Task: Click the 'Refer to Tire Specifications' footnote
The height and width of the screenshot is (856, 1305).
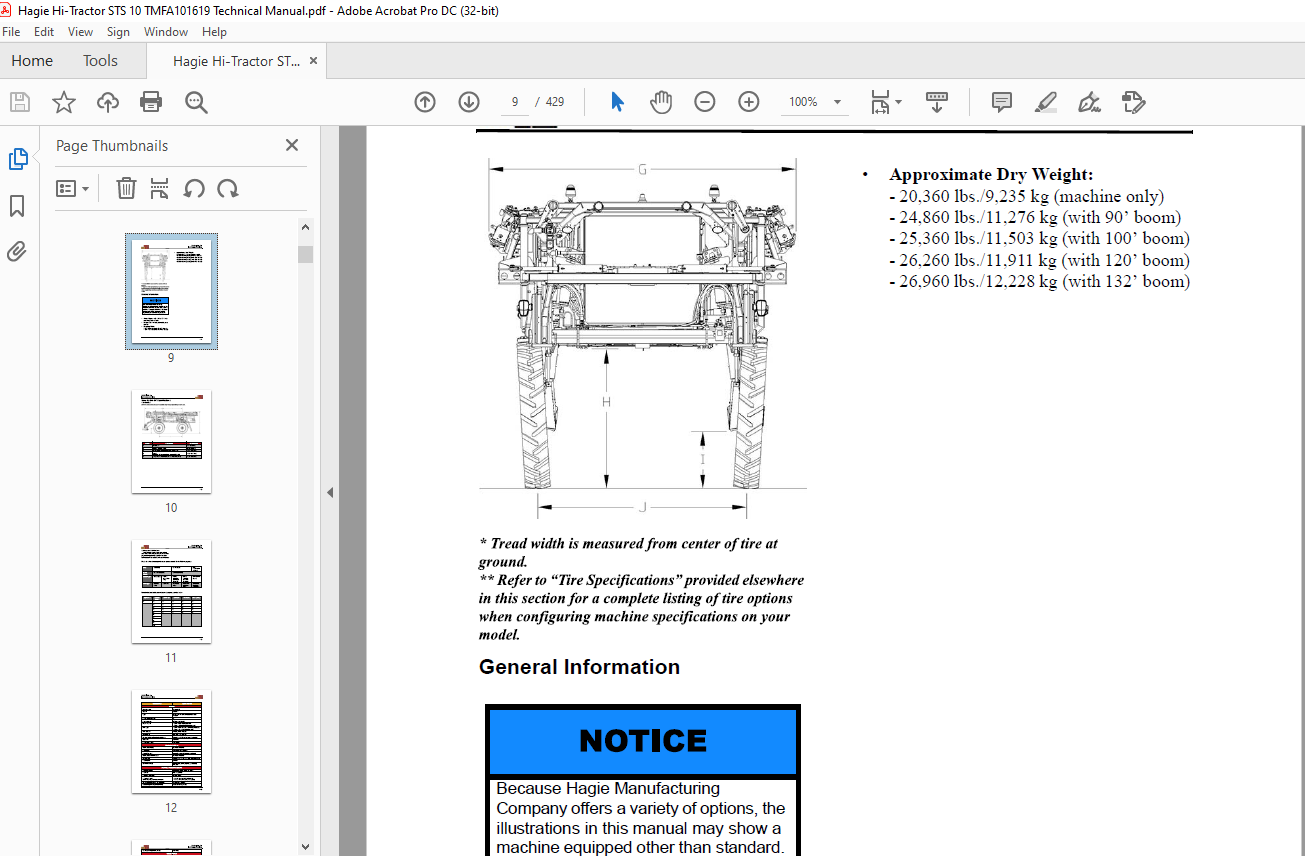Action: 641,607
